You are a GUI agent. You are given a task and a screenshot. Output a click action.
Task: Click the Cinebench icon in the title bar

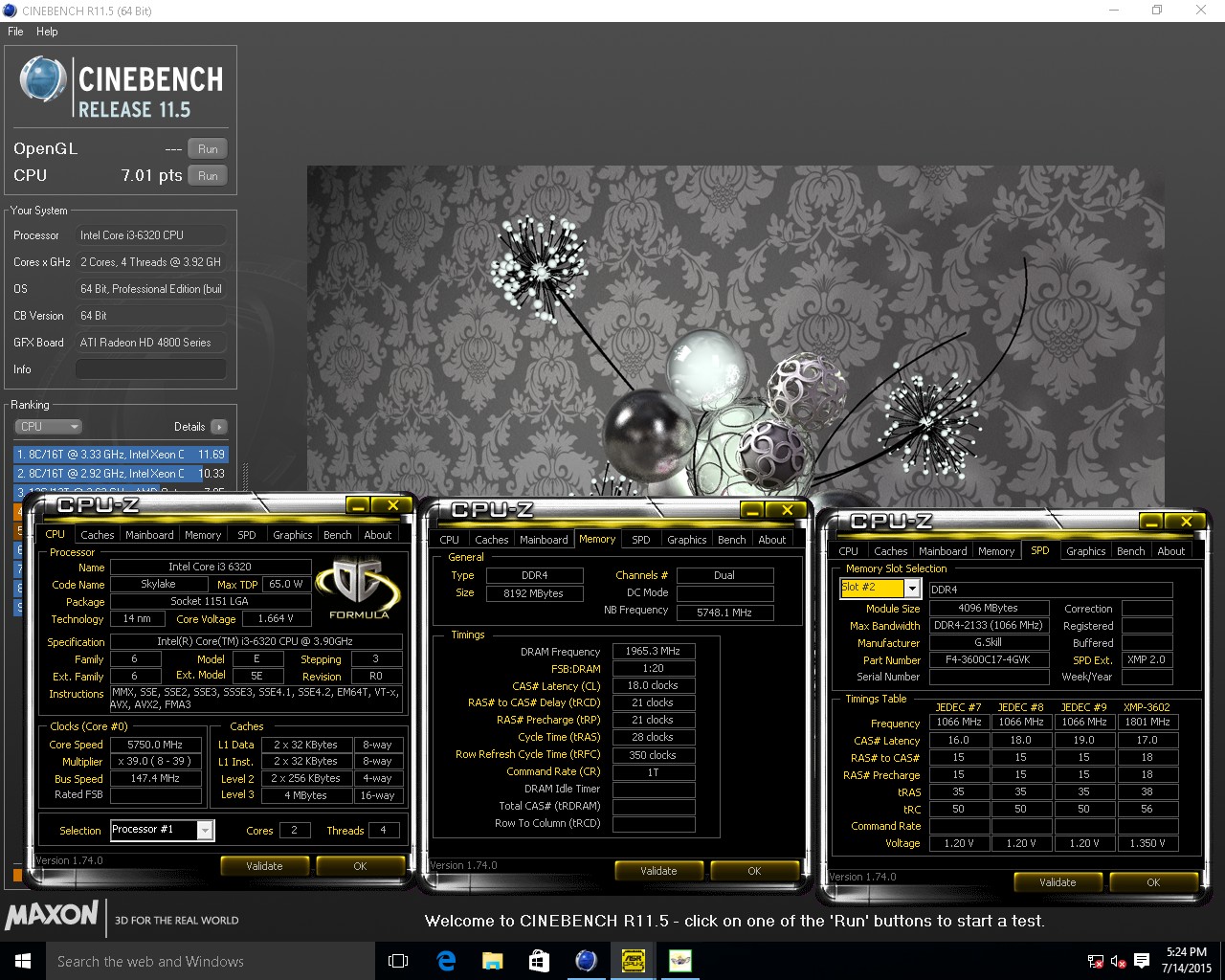[11, 11]
